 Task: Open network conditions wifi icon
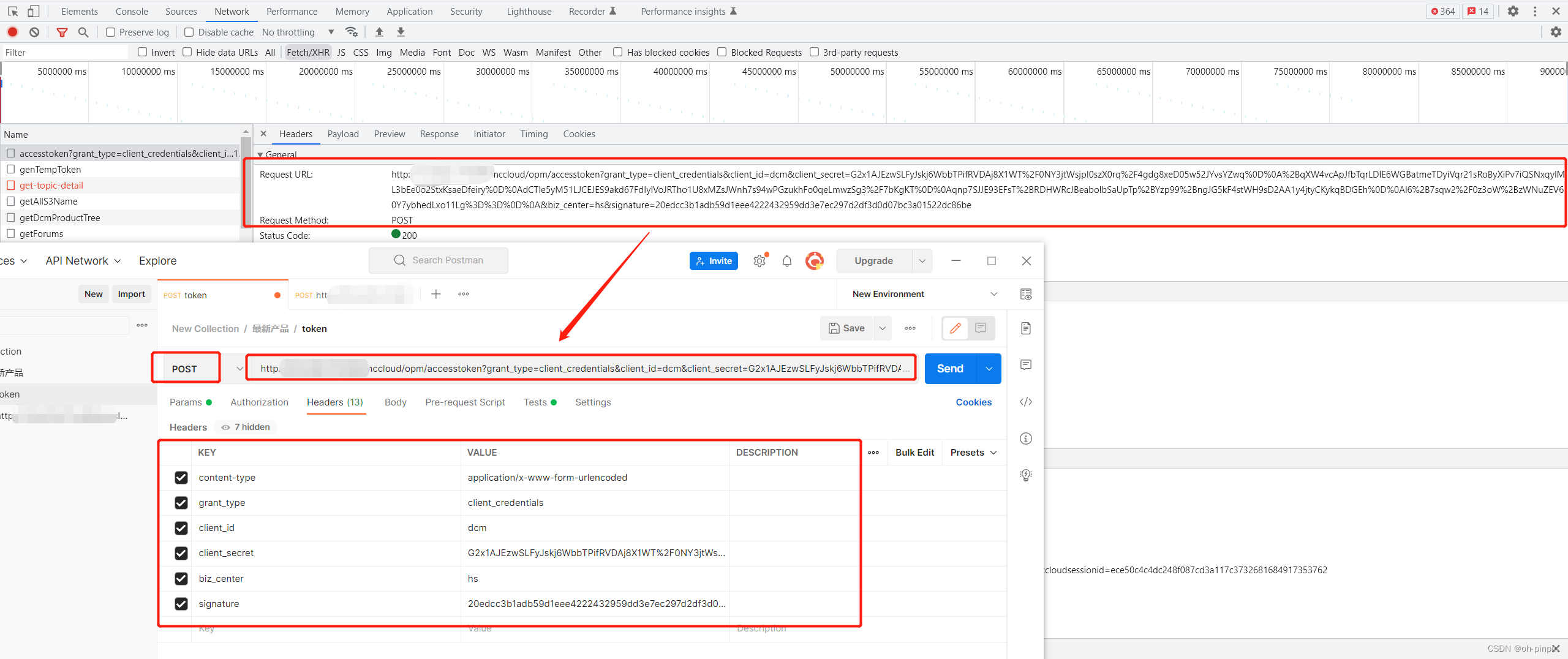(351, 32)
